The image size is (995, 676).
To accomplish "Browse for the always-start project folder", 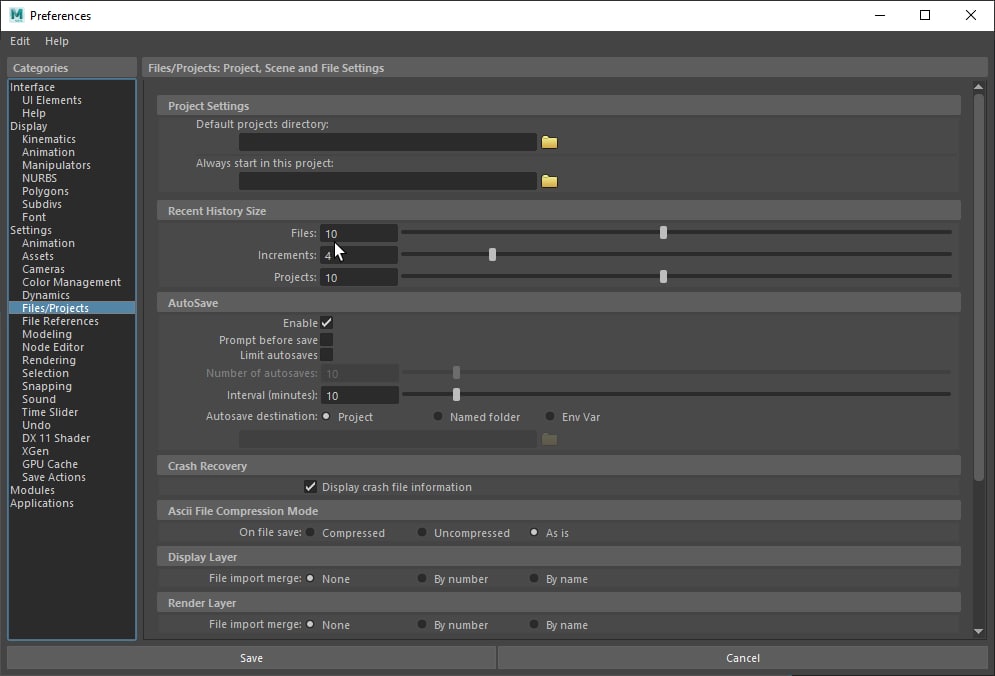I will pos(549,182).
